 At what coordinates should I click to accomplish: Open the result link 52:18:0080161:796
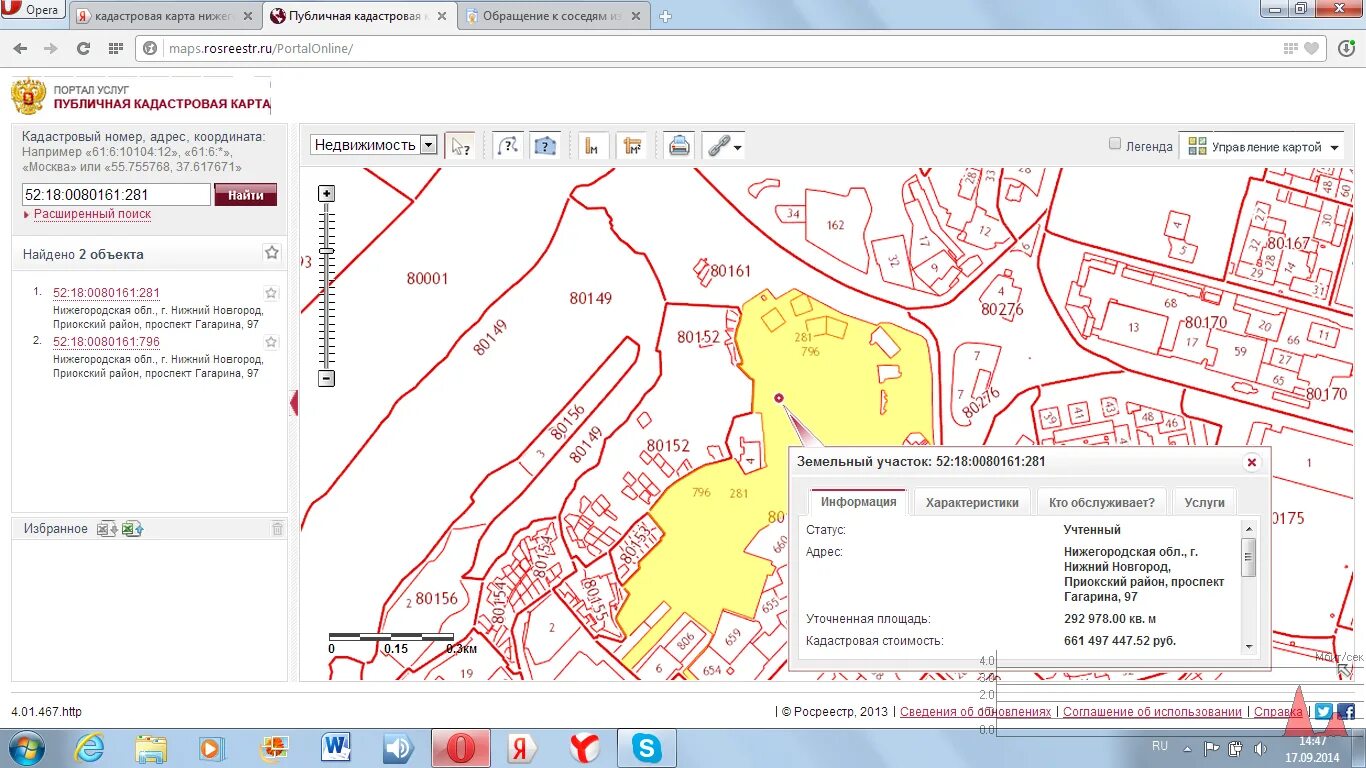coord(106,342)
